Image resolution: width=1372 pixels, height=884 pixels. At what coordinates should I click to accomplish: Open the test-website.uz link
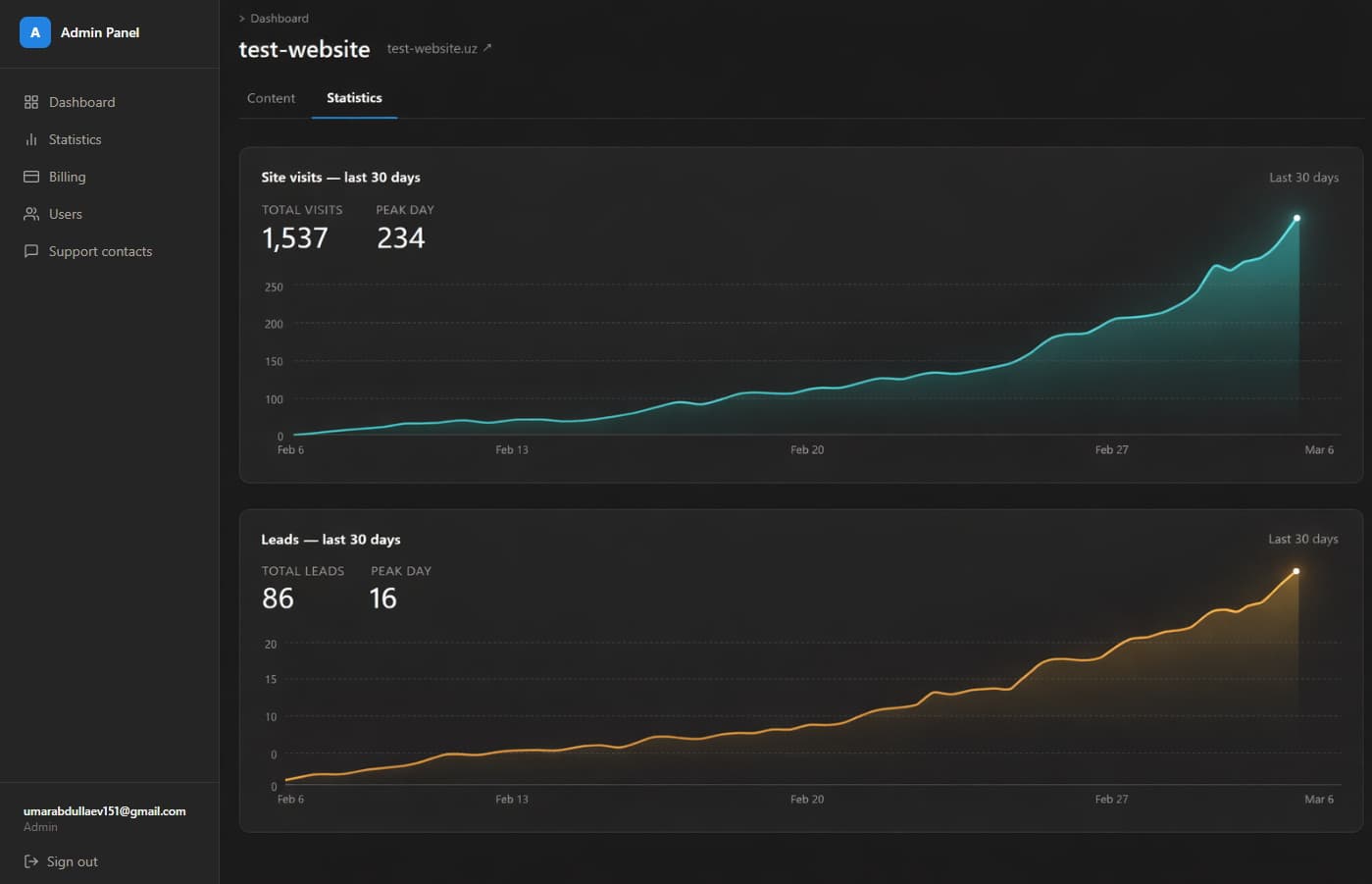pos(432,48)
